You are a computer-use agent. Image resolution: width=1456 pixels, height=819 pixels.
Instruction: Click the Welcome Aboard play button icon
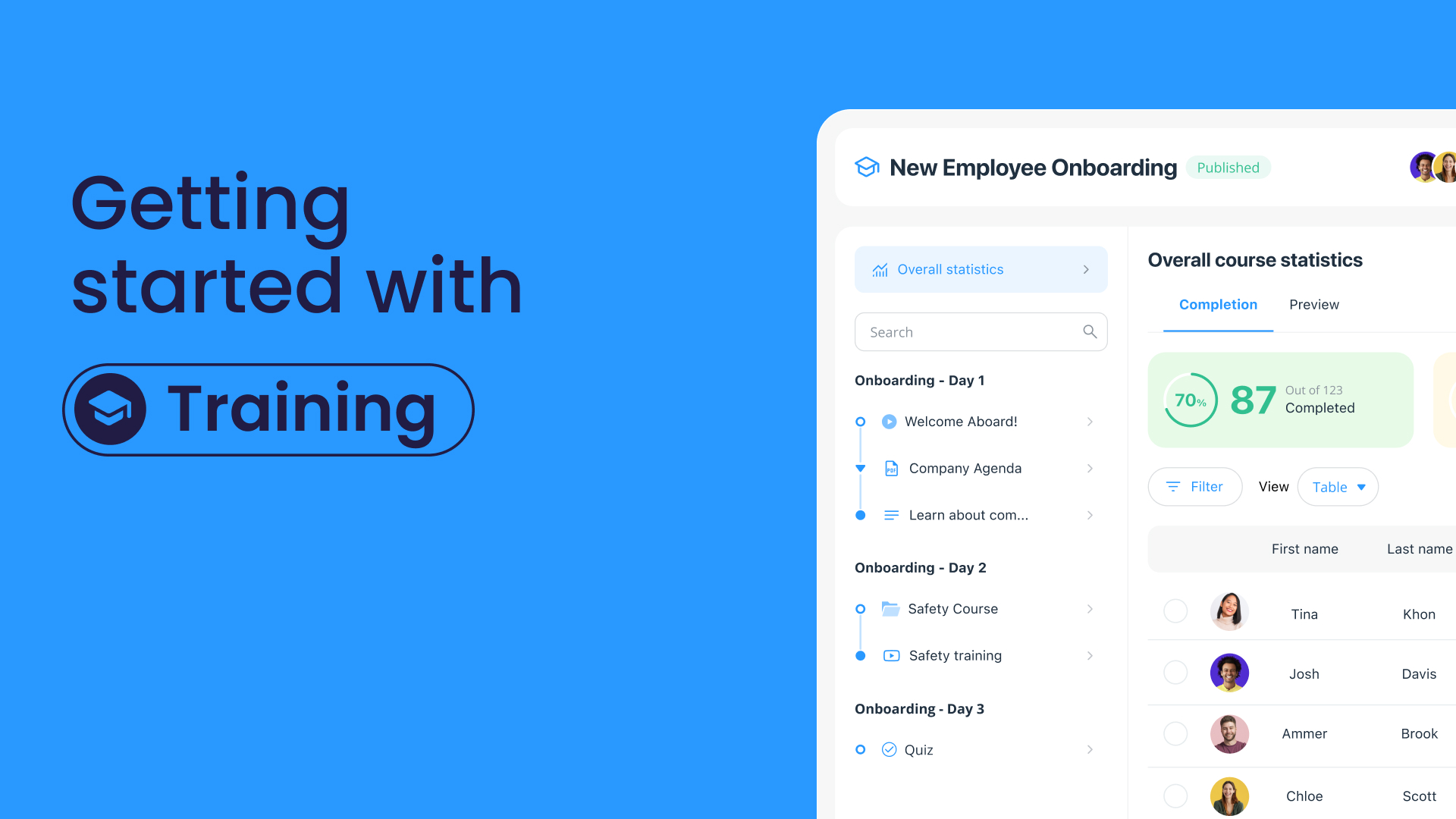[x=889, y=421]
